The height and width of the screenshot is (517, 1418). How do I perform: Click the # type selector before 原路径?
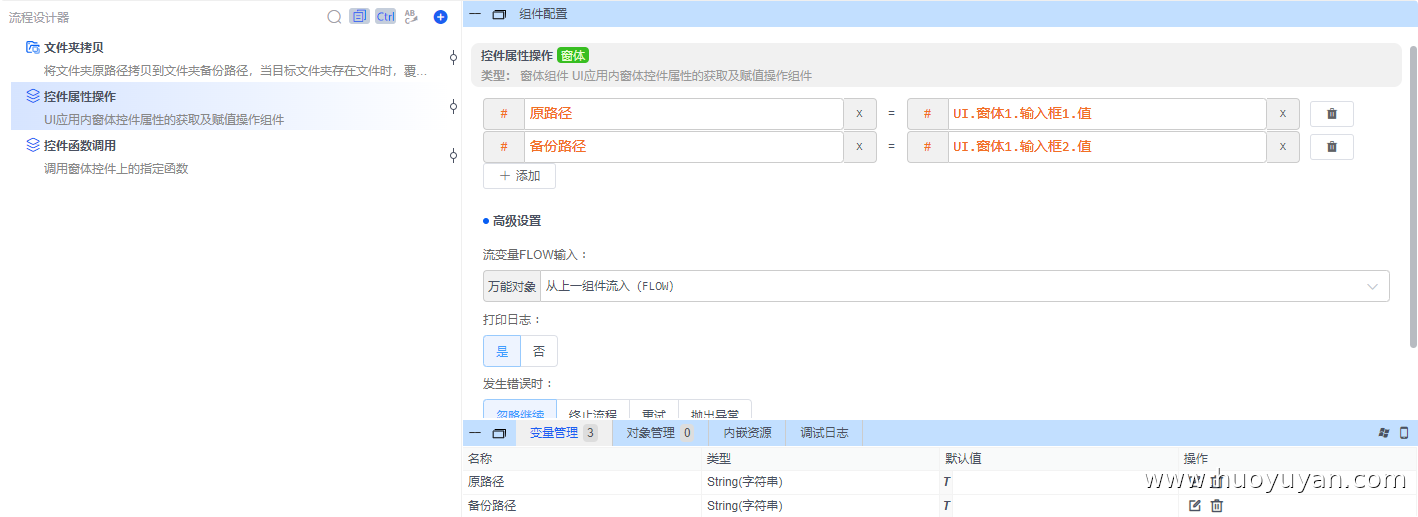click(x=504, y=114)
